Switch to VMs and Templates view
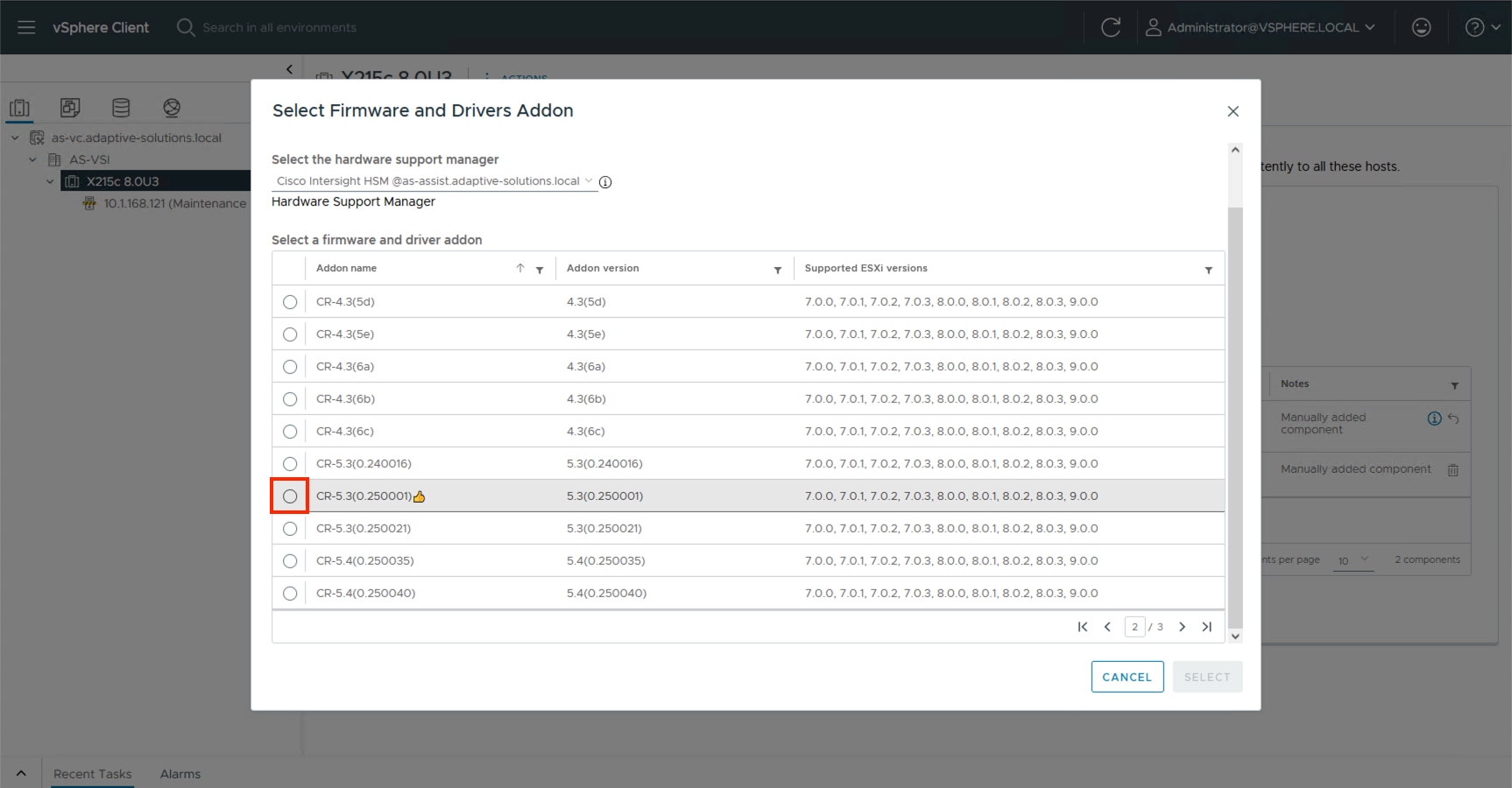This screenshot has width=1512, height=788. tap(70, 107)
